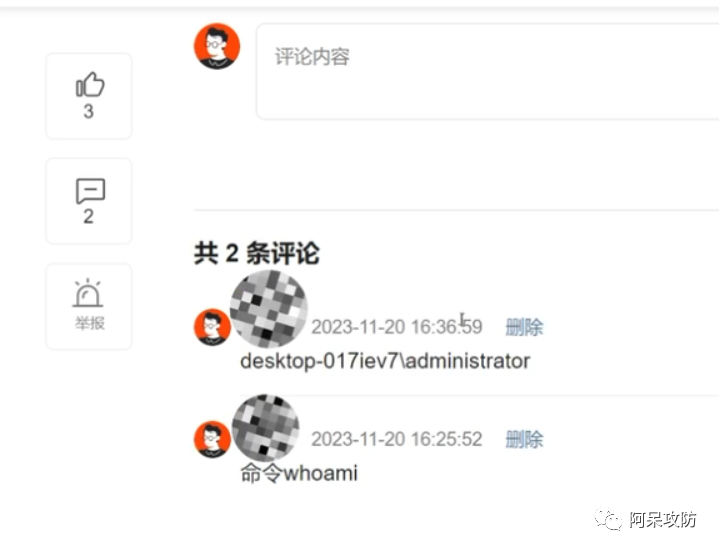Click the 举报 report label
This screenshot has width=719, height=551.
(90, 323)
